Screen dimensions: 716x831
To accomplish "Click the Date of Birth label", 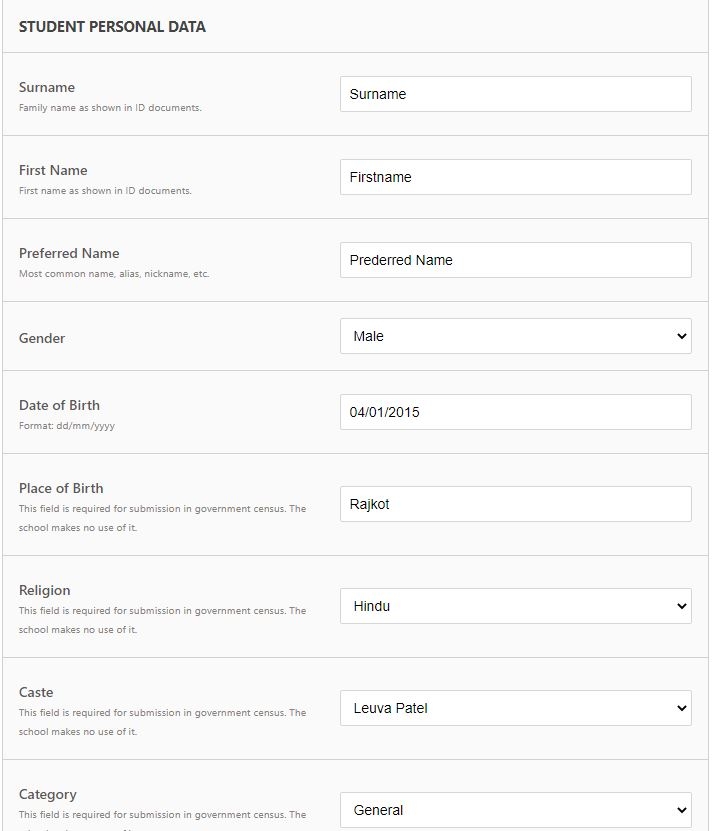I will [59, 405].
